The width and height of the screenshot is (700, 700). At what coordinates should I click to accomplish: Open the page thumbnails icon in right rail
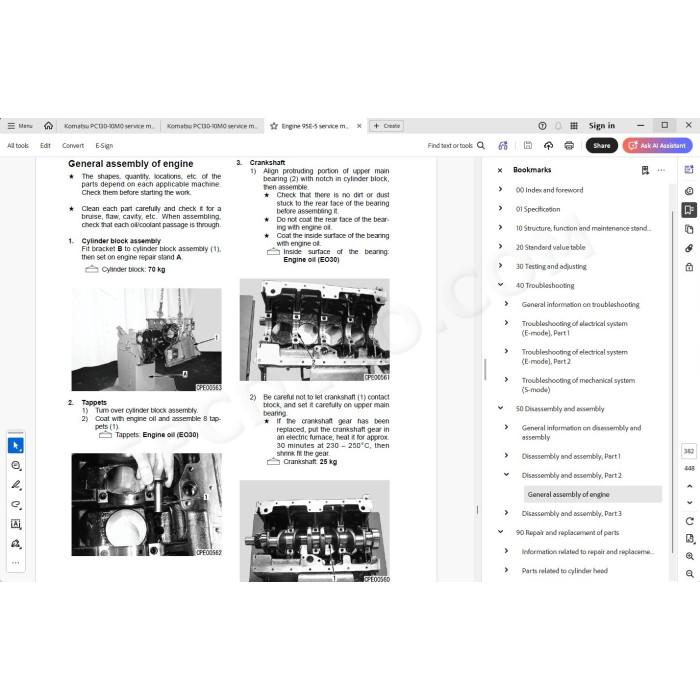[x=689, y=229]
